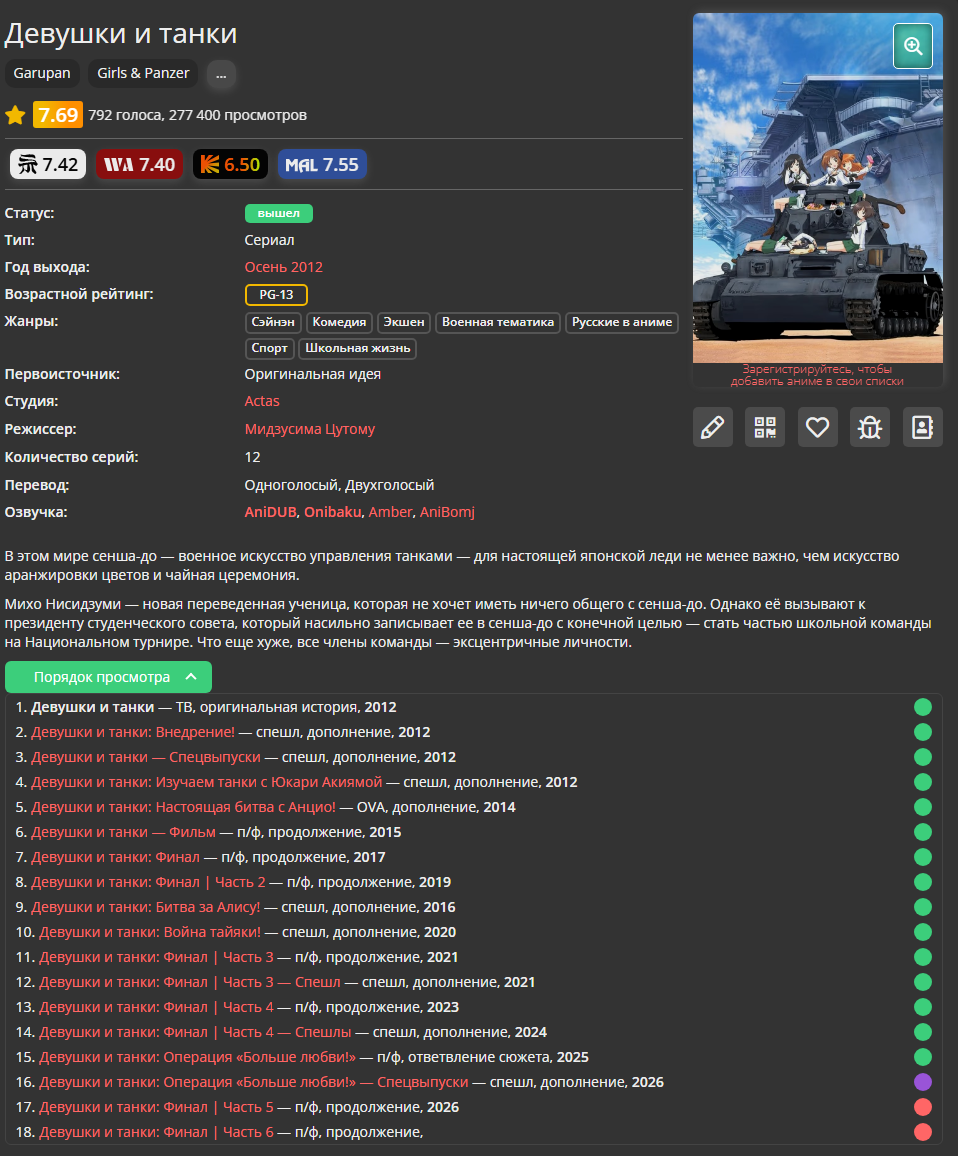Open the MAL 7.55 rating badge
This screenshot has width=958, height=1156.
point(322,164)
